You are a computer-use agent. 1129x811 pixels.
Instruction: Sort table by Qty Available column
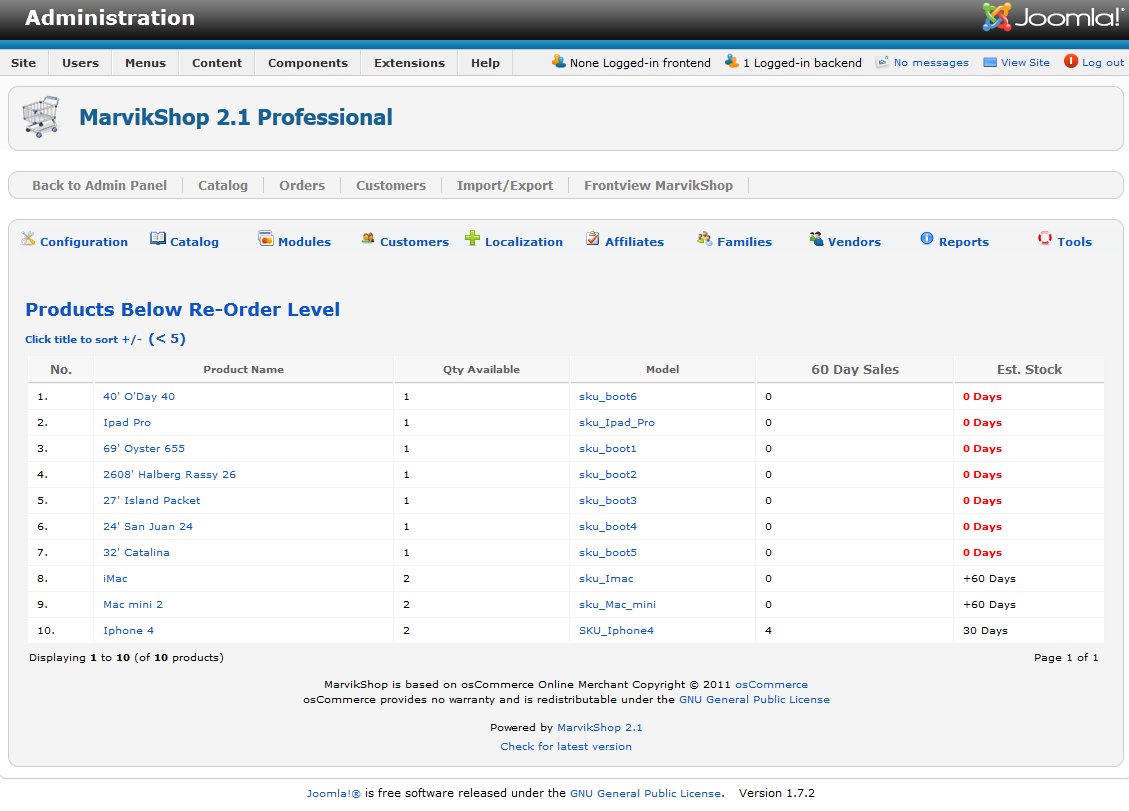point(481,369)
